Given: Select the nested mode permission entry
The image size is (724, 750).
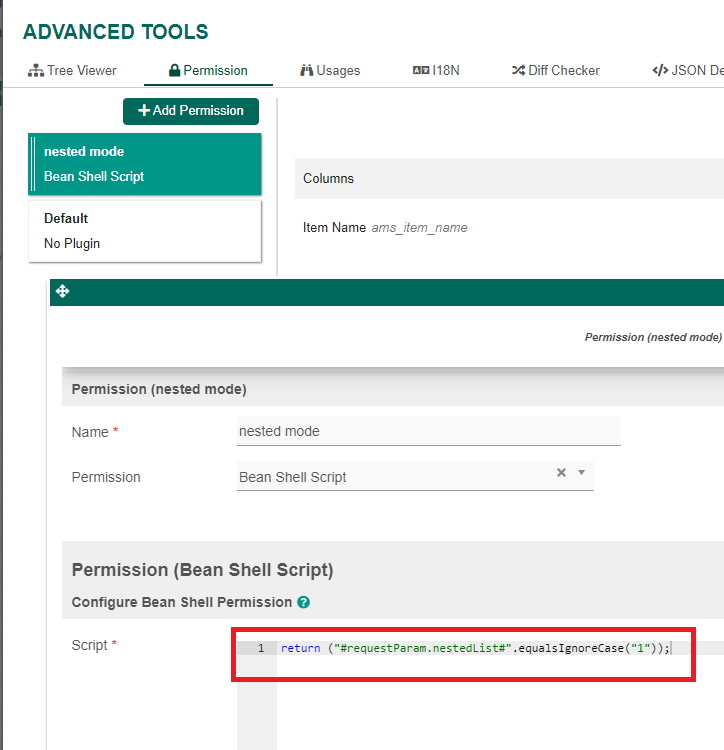Looking at the screenshot, I should [x=145, y=164].
